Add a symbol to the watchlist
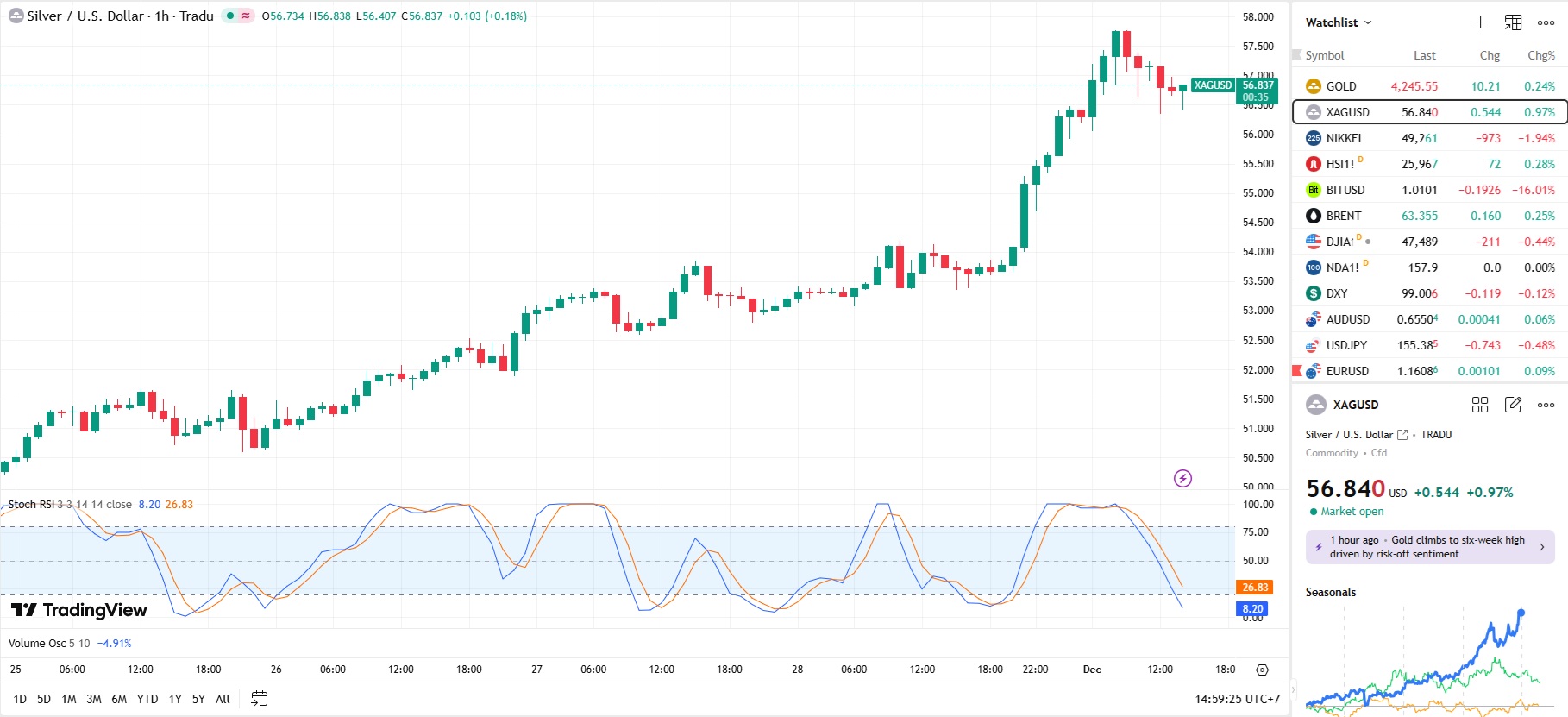The image size is (1568, 717). click(x=1480, y=22)
